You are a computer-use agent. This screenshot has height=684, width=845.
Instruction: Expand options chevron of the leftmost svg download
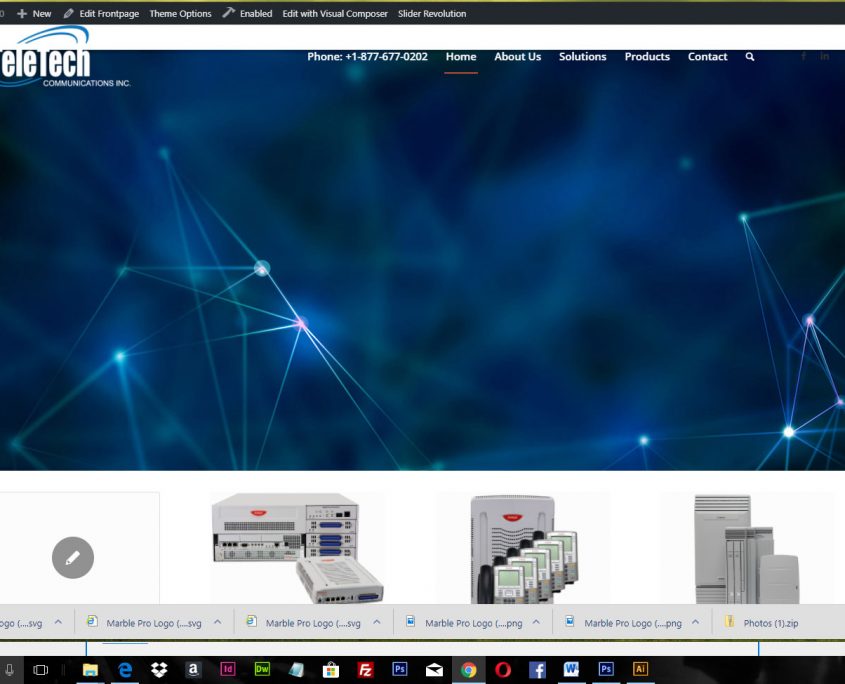pyautogui.click(x=58, y=622)
